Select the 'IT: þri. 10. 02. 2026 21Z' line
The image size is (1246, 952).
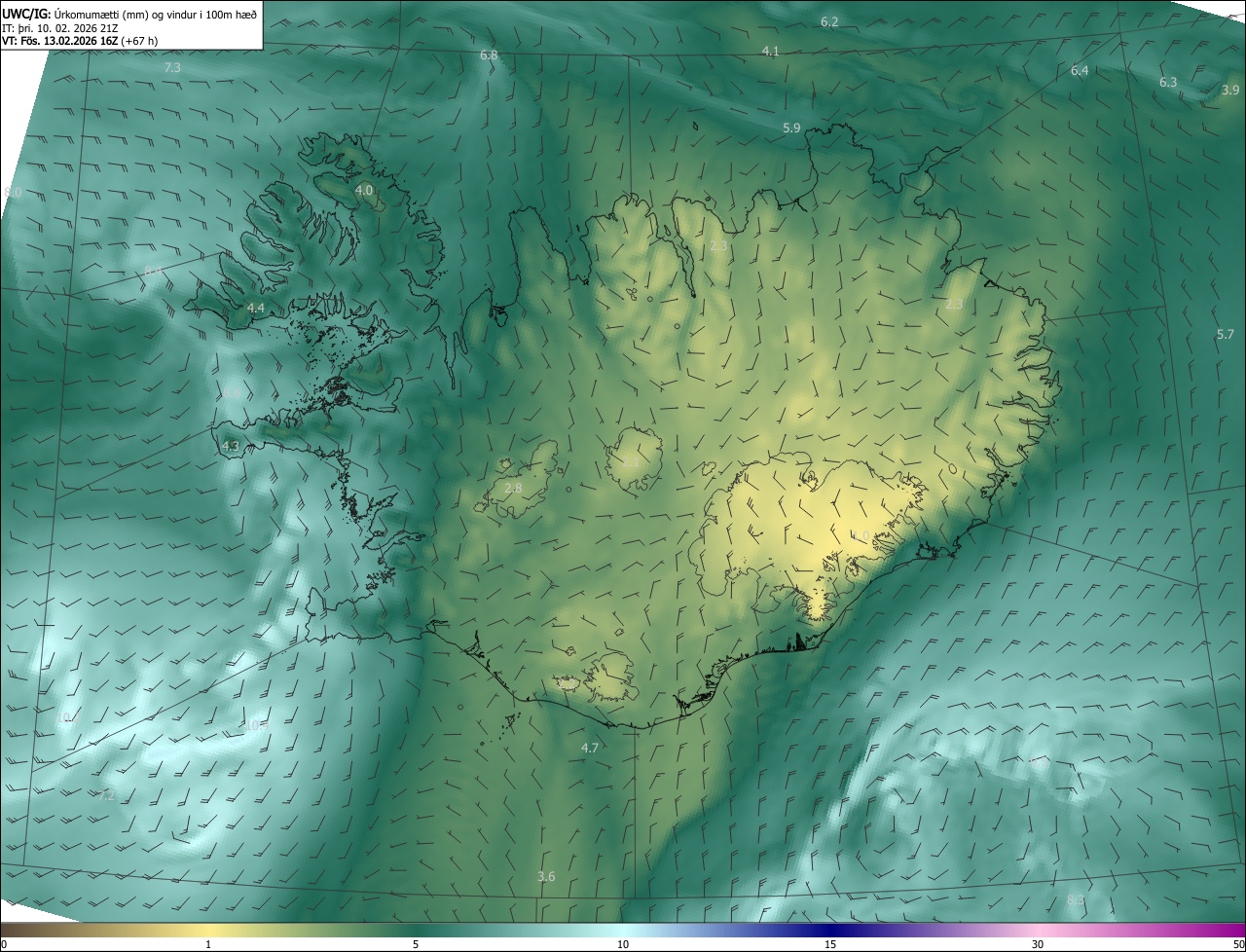[60, 27]
